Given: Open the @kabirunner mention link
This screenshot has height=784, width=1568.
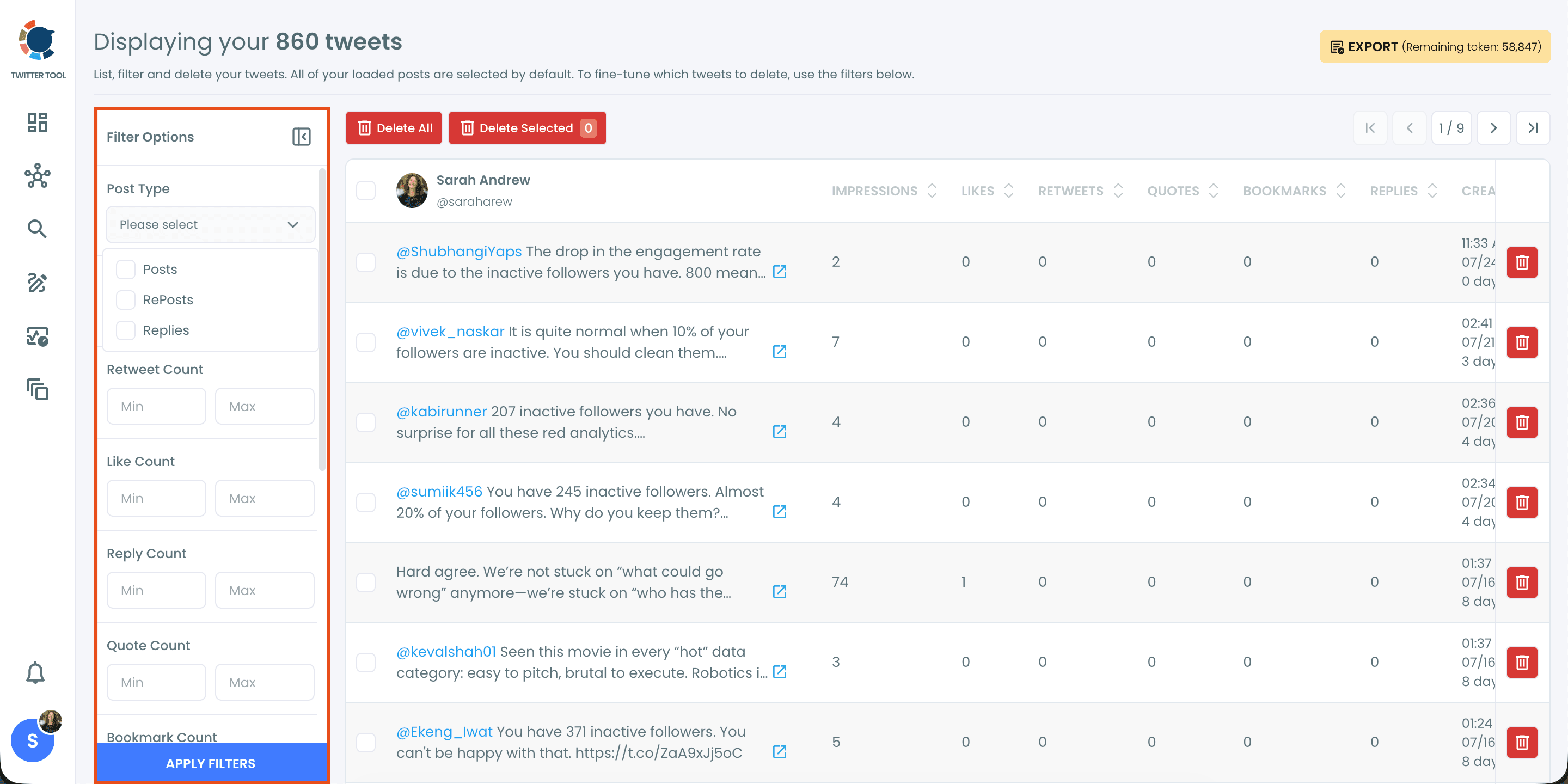Looking at the screenshot, I should 442,412.
